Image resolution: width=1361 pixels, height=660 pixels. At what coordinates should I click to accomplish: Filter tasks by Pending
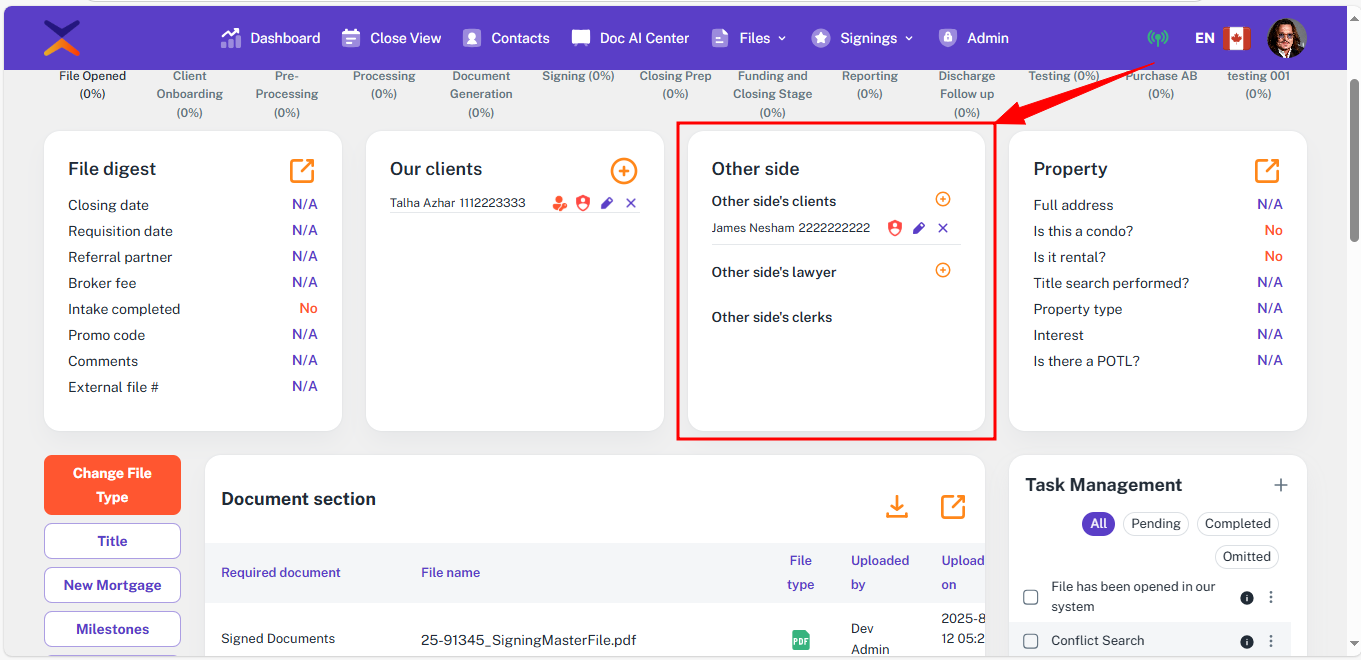click(1156, 523)
